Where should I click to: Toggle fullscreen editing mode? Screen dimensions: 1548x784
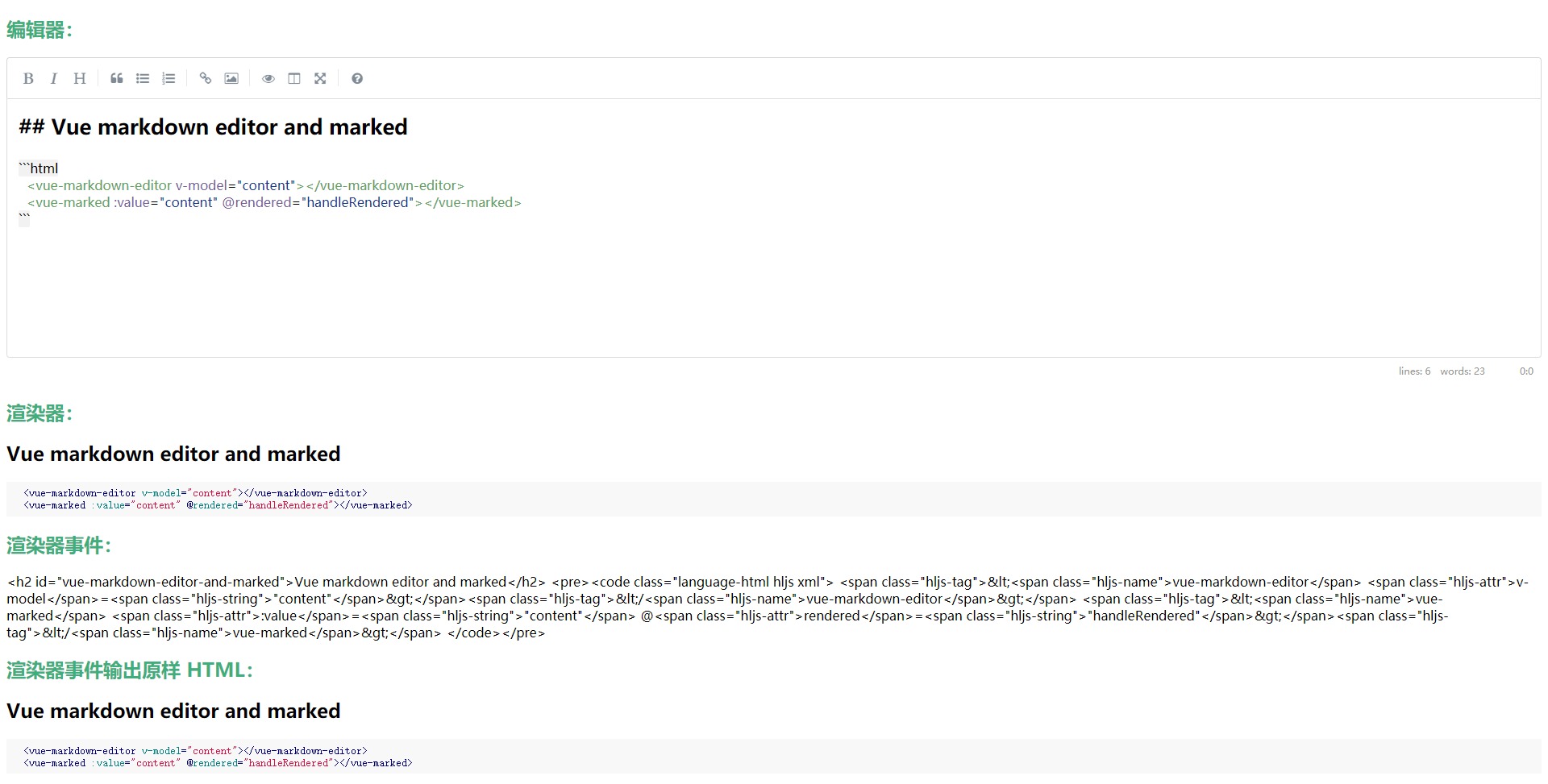tap(320, 78)
